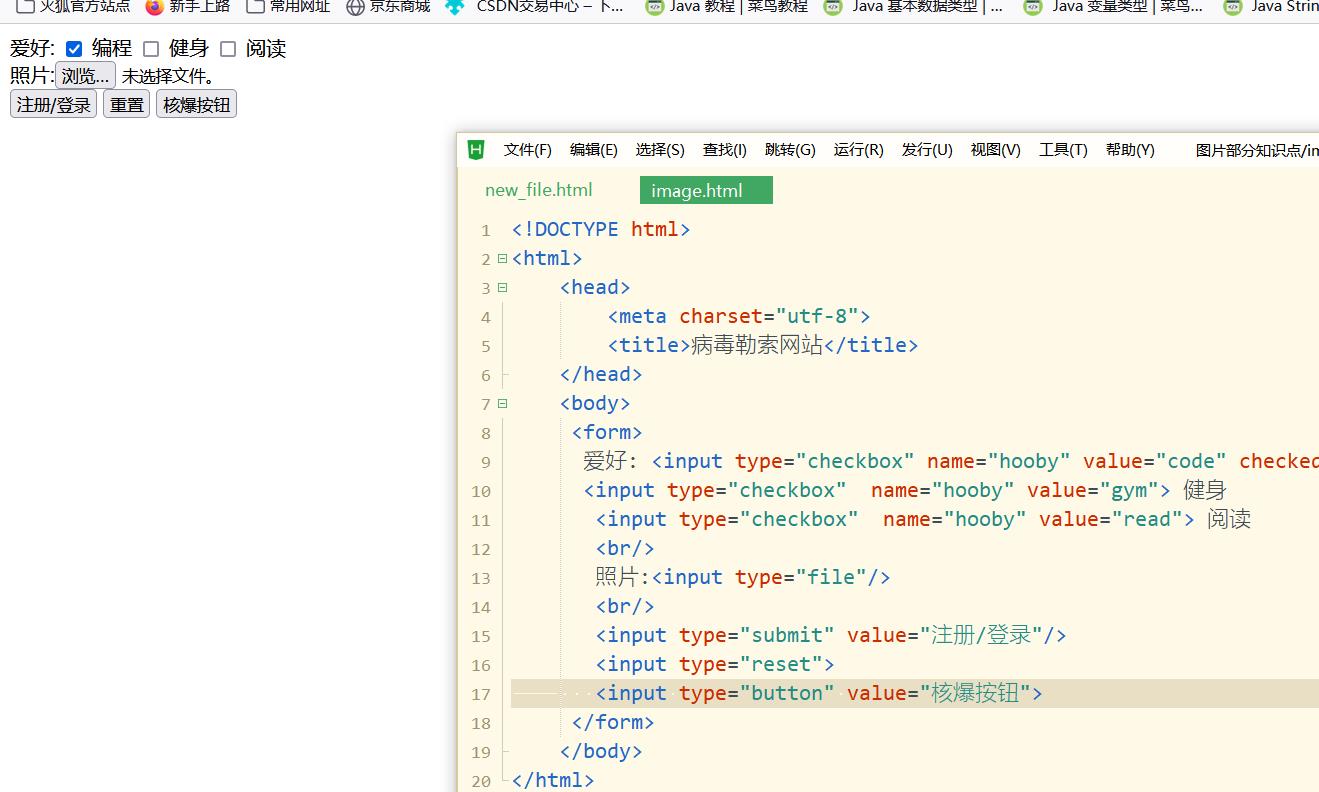Click line number 9 in the gutter
Viewport: 1319px width, 792px height.
(x=485, y=462)
